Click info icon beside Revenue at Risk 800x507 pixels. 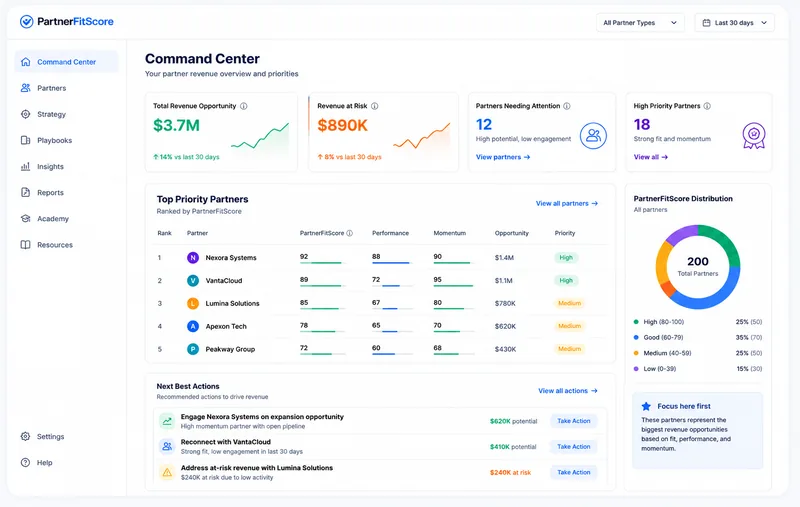[374, 106]
